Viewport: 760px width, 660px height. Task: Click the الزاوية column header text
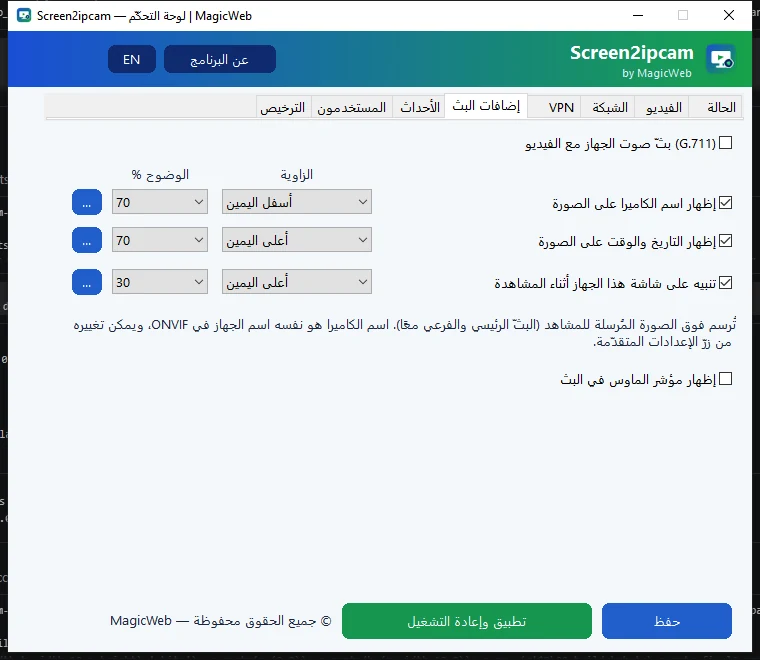tap(297, 174)
